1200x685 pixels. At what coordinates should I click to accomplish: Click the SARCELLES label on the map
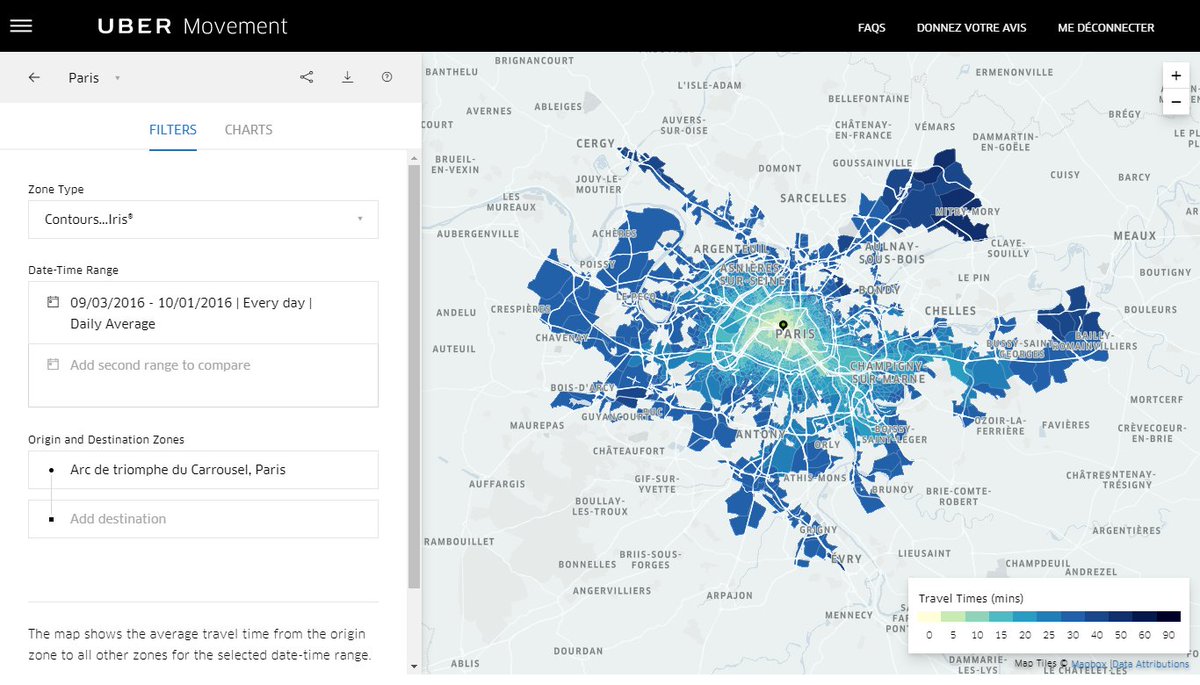[x=814, y=198]
